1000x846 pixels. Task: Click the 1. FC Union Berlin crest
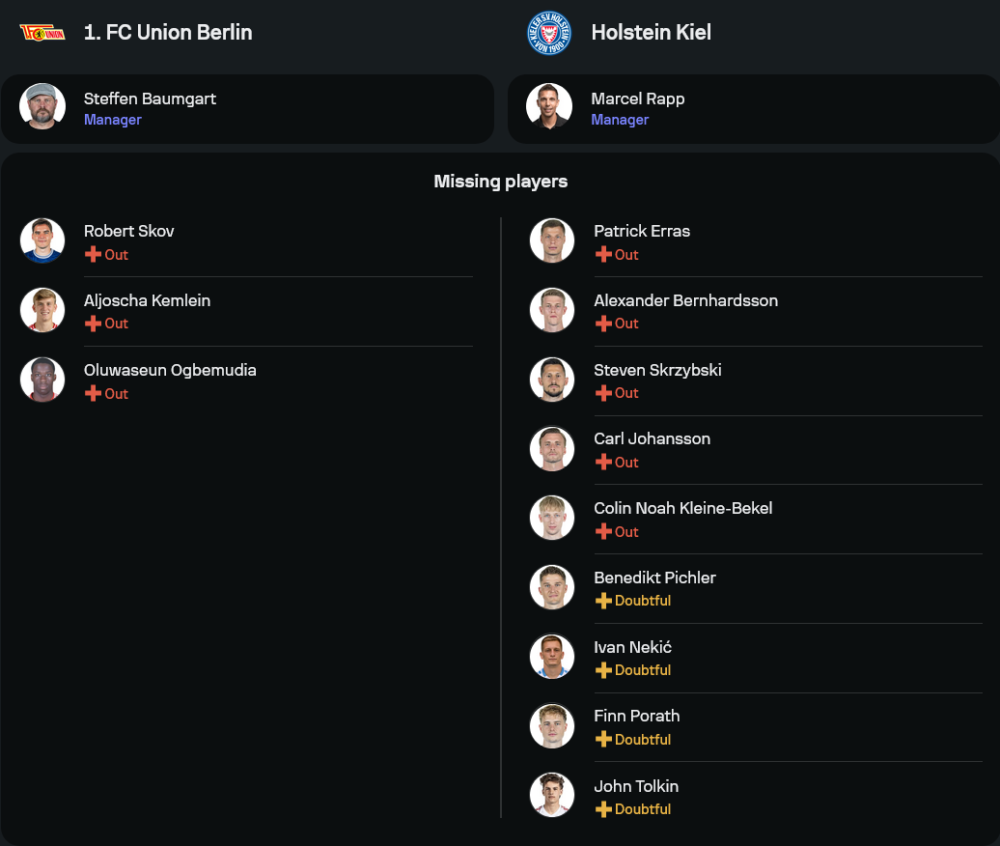[42, 33]
